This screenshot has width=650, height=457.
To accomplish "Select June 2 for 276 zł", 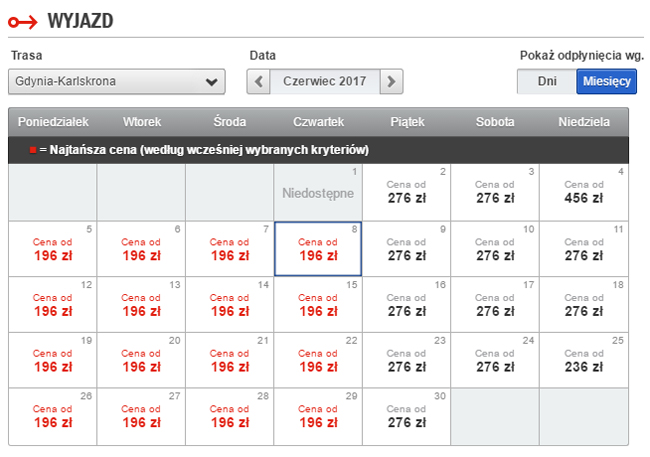I will [x=406, y=192].
